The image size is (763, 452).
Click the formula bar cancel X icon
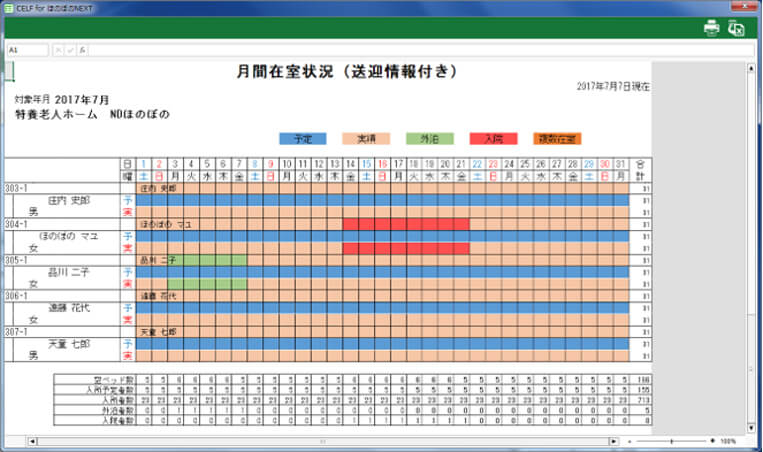[59, 50]
